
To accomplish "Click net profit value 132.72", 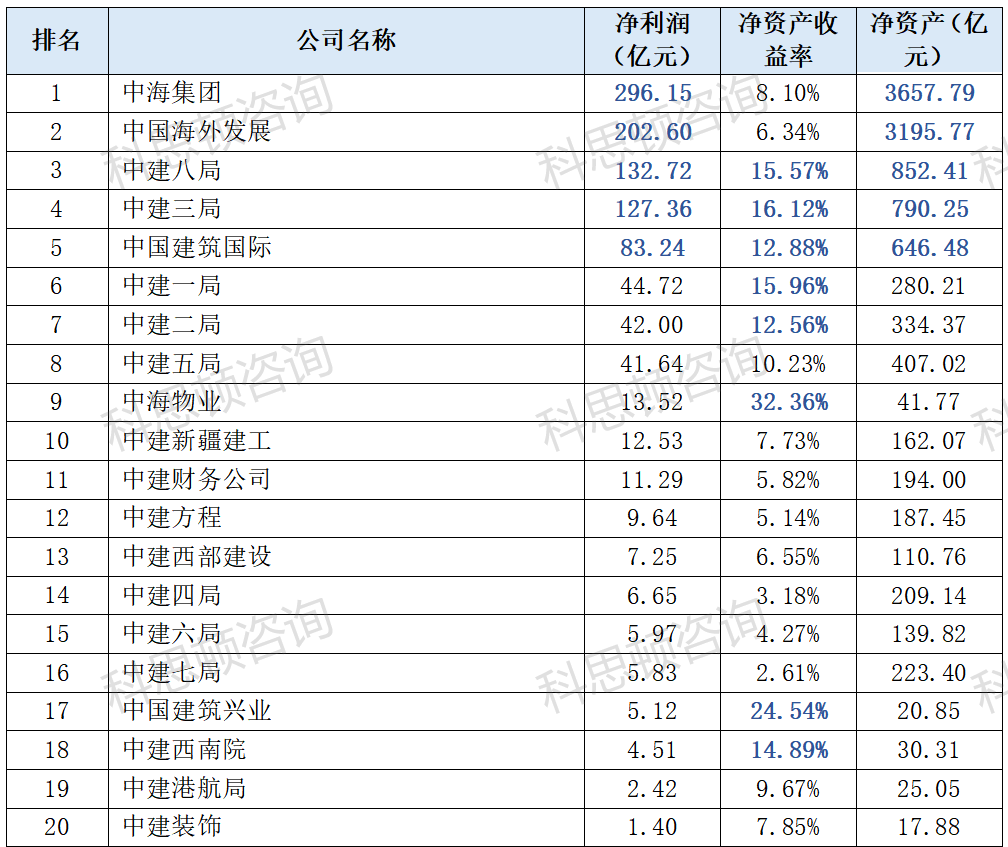I will [x=652, y=171].
